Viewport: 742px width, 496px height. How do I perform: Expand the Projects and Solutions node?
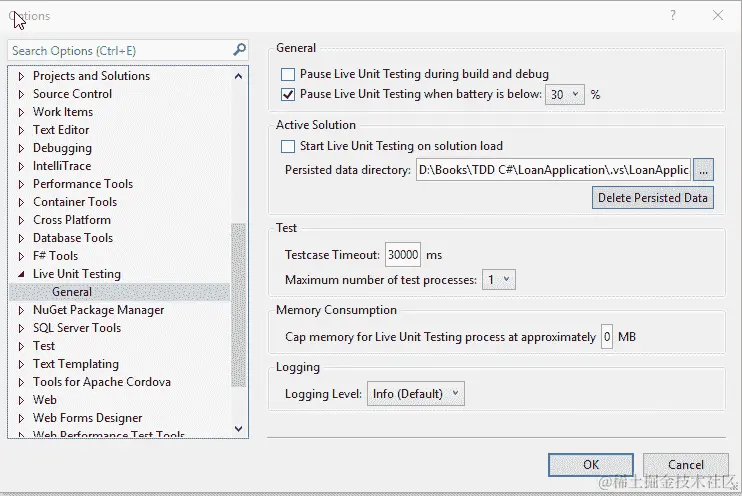[x=21, y=76]
